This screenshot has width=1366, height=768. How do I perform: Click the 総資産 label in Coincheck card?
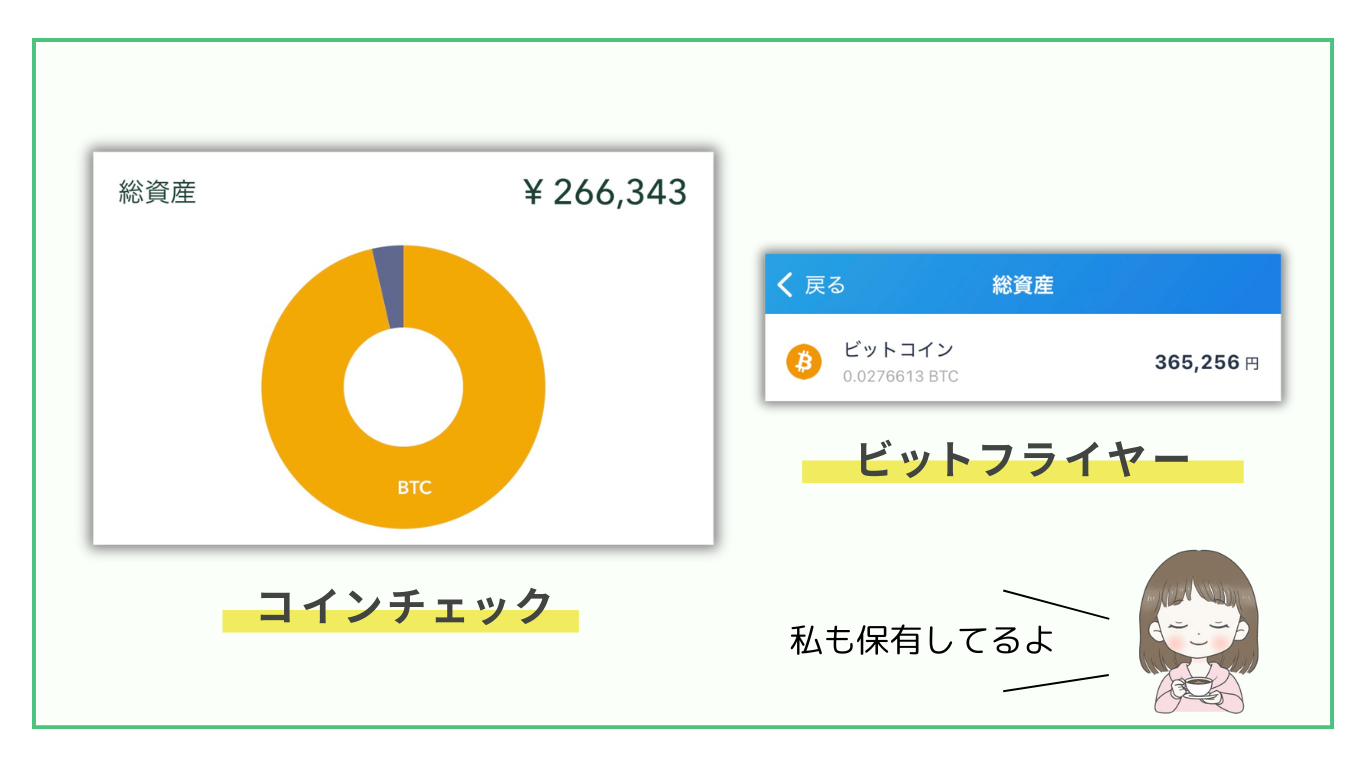(x=157, y=192)
